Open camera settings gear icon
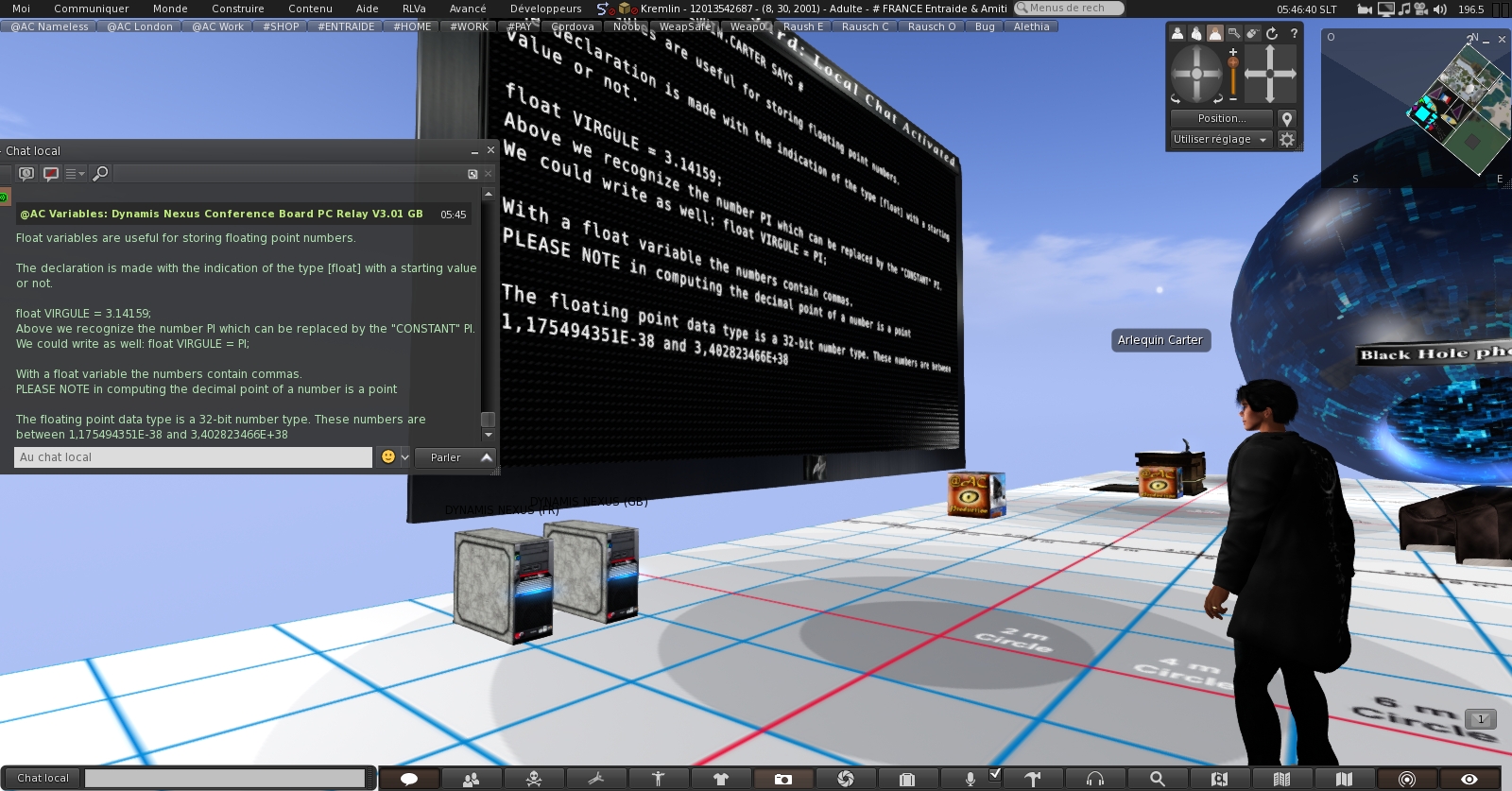Image resolution: width=1512 pixels, height=791 pixels. coord(1287,139)
